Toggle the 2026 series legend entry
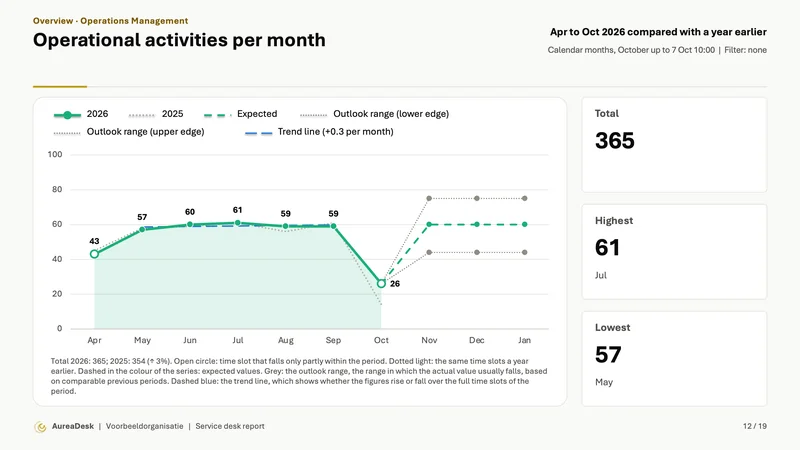This screenshot has height=450, width=800. (x=81, y=114)
